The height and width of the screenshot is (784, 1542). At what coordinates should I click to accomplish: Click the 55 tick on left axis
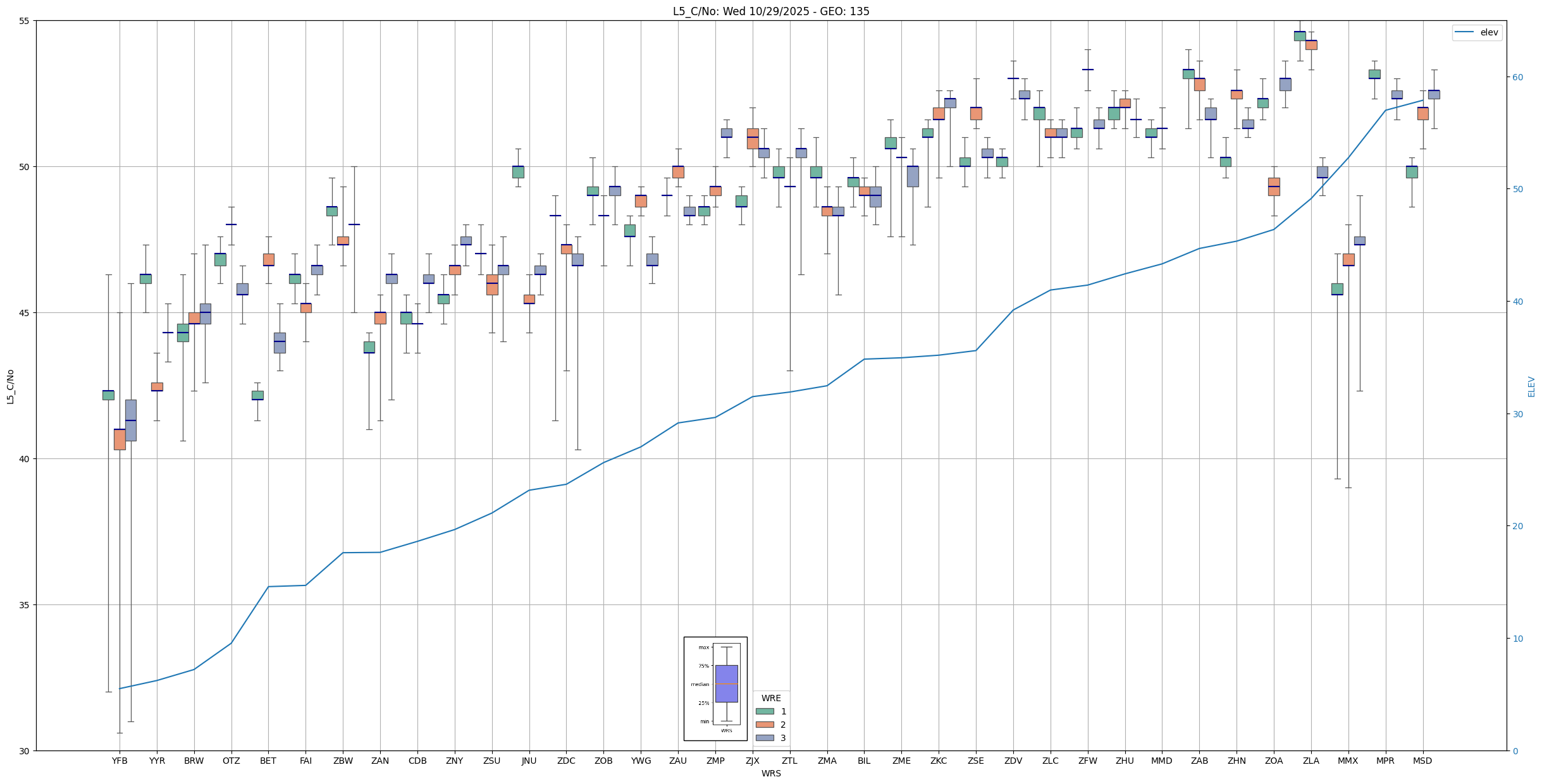[25, 21]
